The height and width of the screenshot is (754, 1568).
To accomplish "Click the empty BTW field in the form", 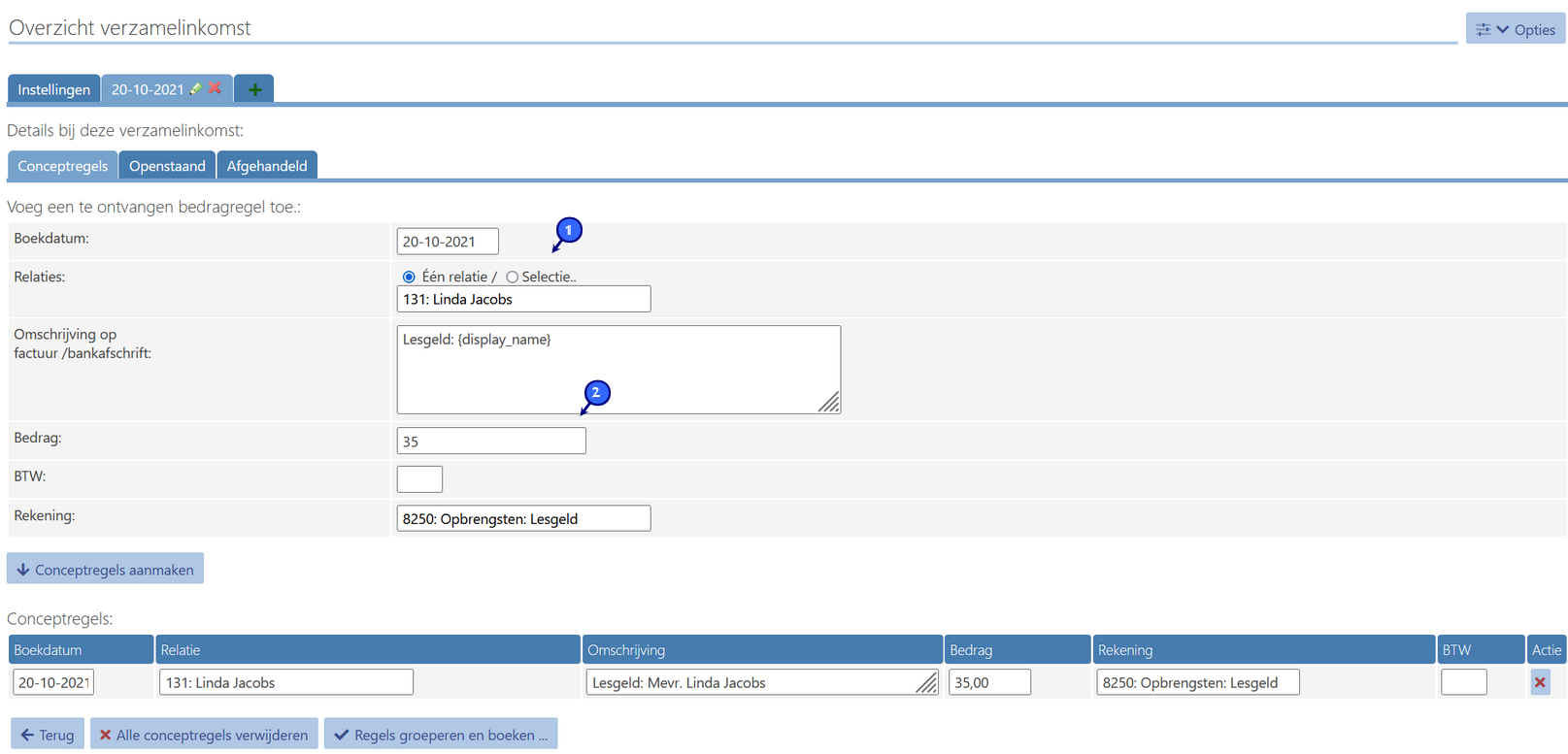I will point(419,479).
